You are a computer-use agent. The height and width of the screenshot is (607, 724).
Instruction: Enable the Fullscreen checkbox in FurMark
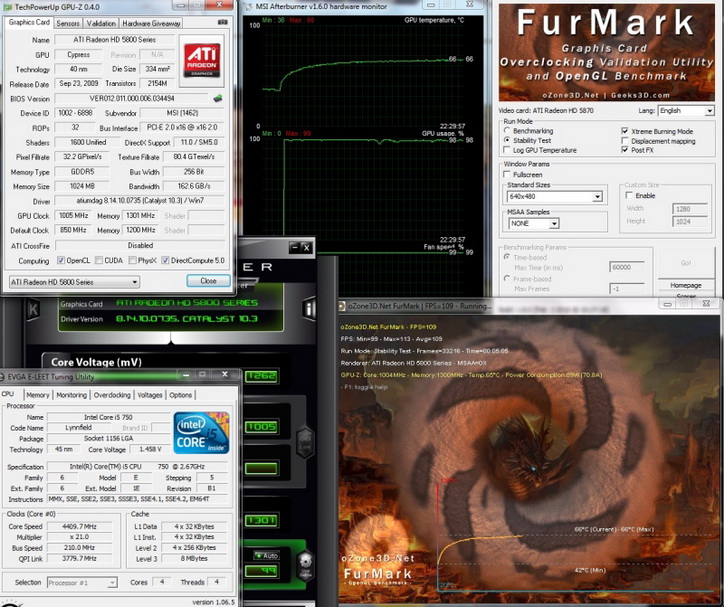507,174
